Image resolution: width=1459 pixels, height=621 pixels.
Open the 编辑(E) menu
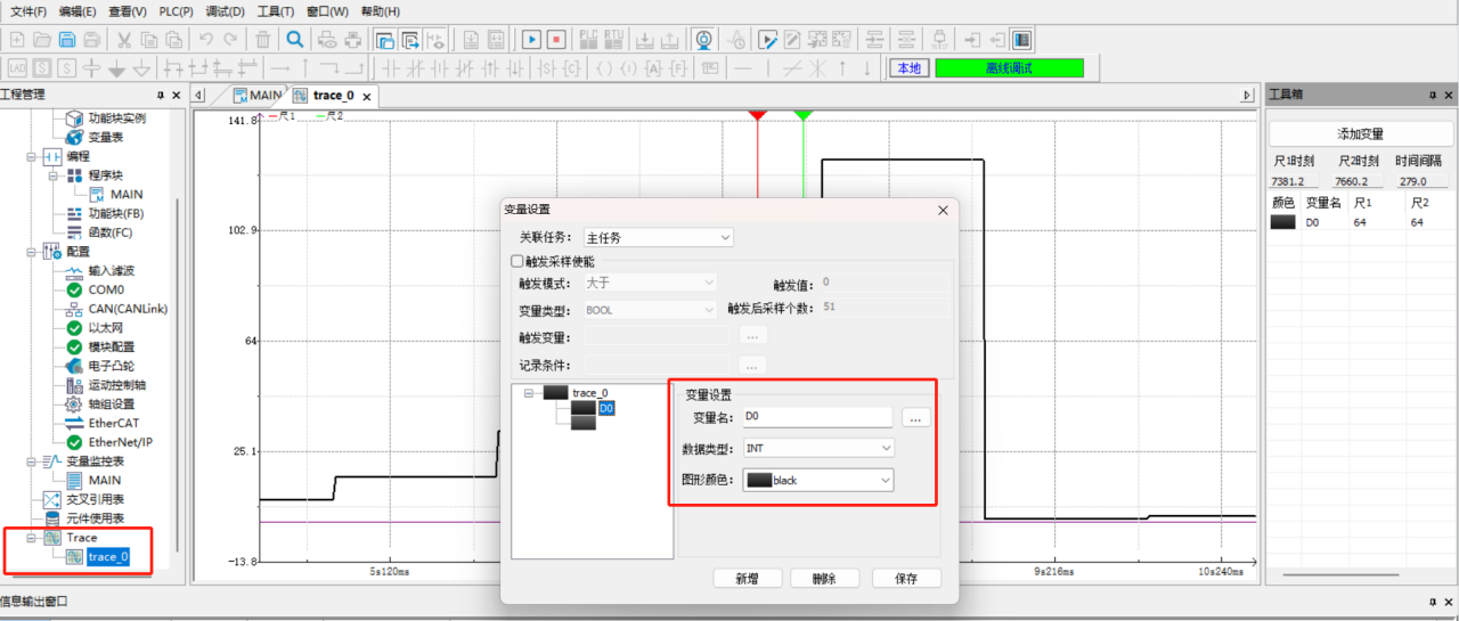77,11
